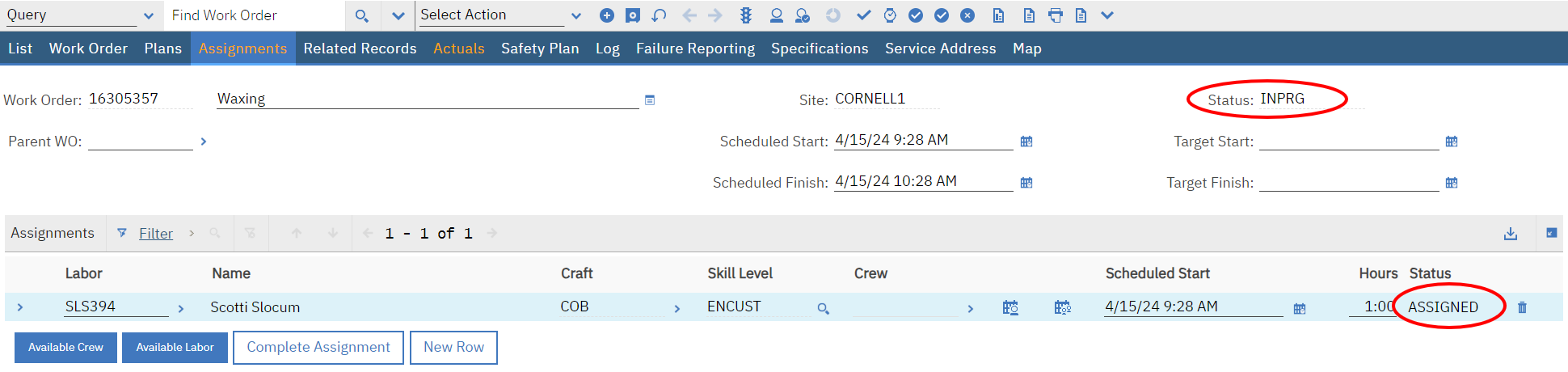1568x372 pixels.
Task: Expand chevron next to Filter link
Action: 192,233
